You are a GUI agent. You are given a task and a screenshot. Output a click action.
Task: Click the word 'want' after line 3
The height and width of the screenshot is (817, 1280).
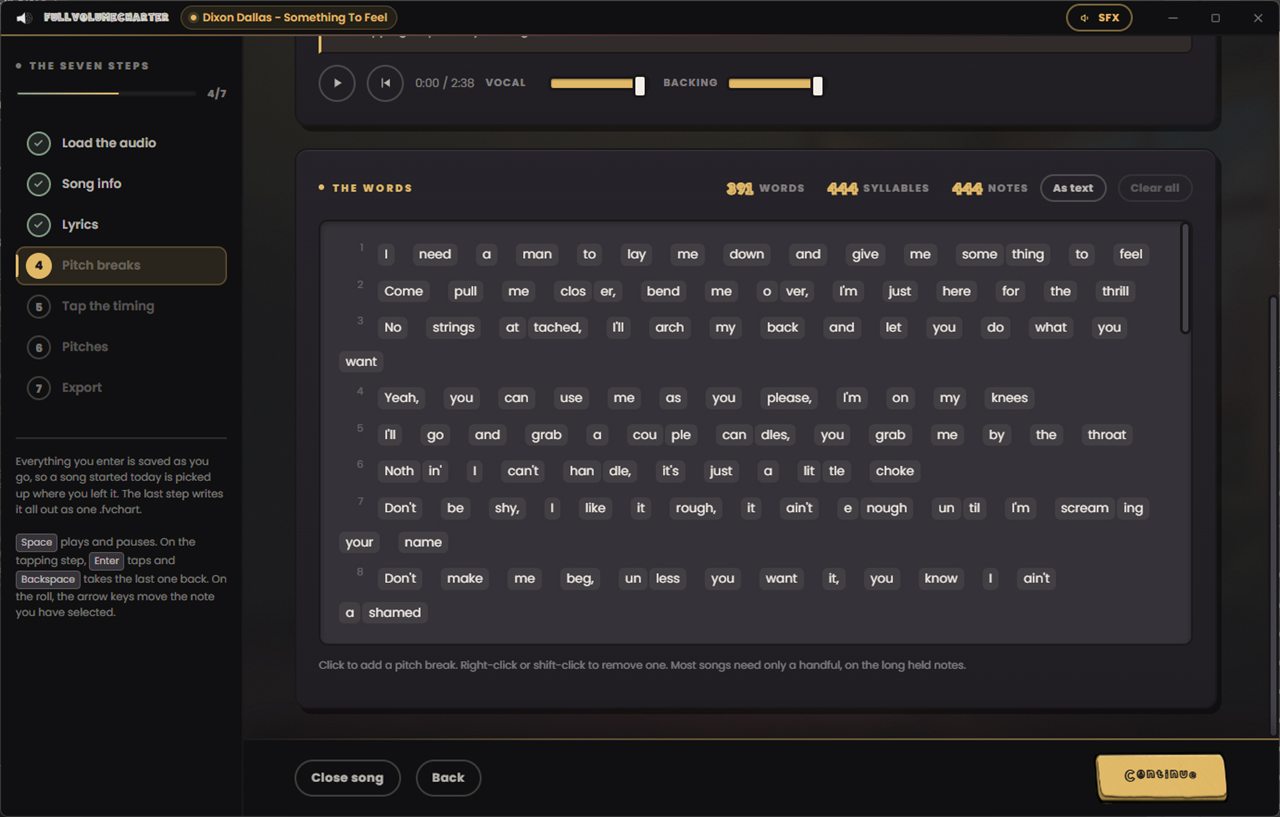(361, 361)
